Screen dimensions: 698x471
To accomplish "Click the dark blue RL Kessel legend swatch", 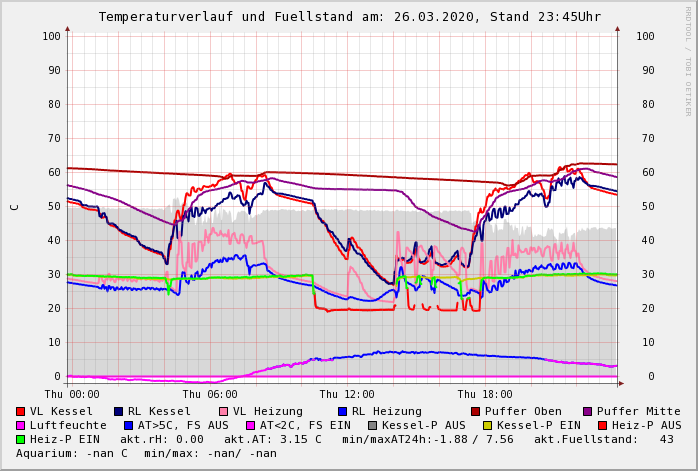I will 118,412.
